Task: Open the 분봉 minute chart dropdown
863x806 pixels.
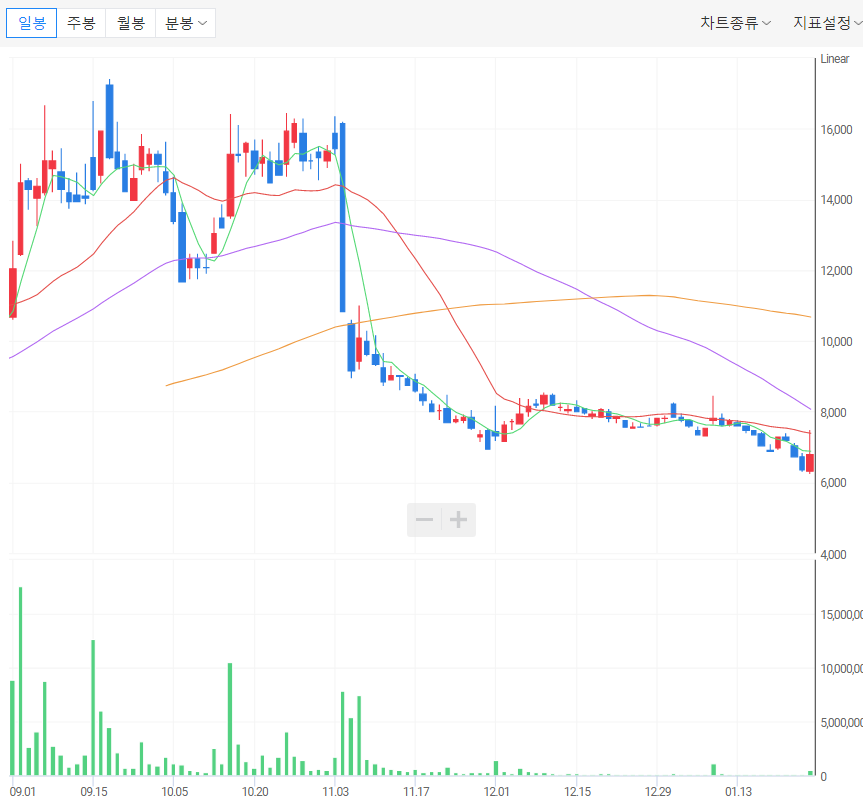Action: click(x=185, y=23)
